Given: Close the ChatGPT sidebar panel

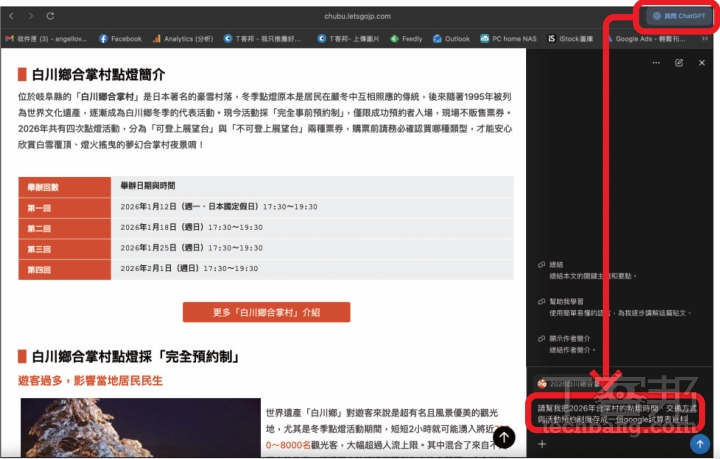Looking at the screenshot, I should tap(702, 63).
